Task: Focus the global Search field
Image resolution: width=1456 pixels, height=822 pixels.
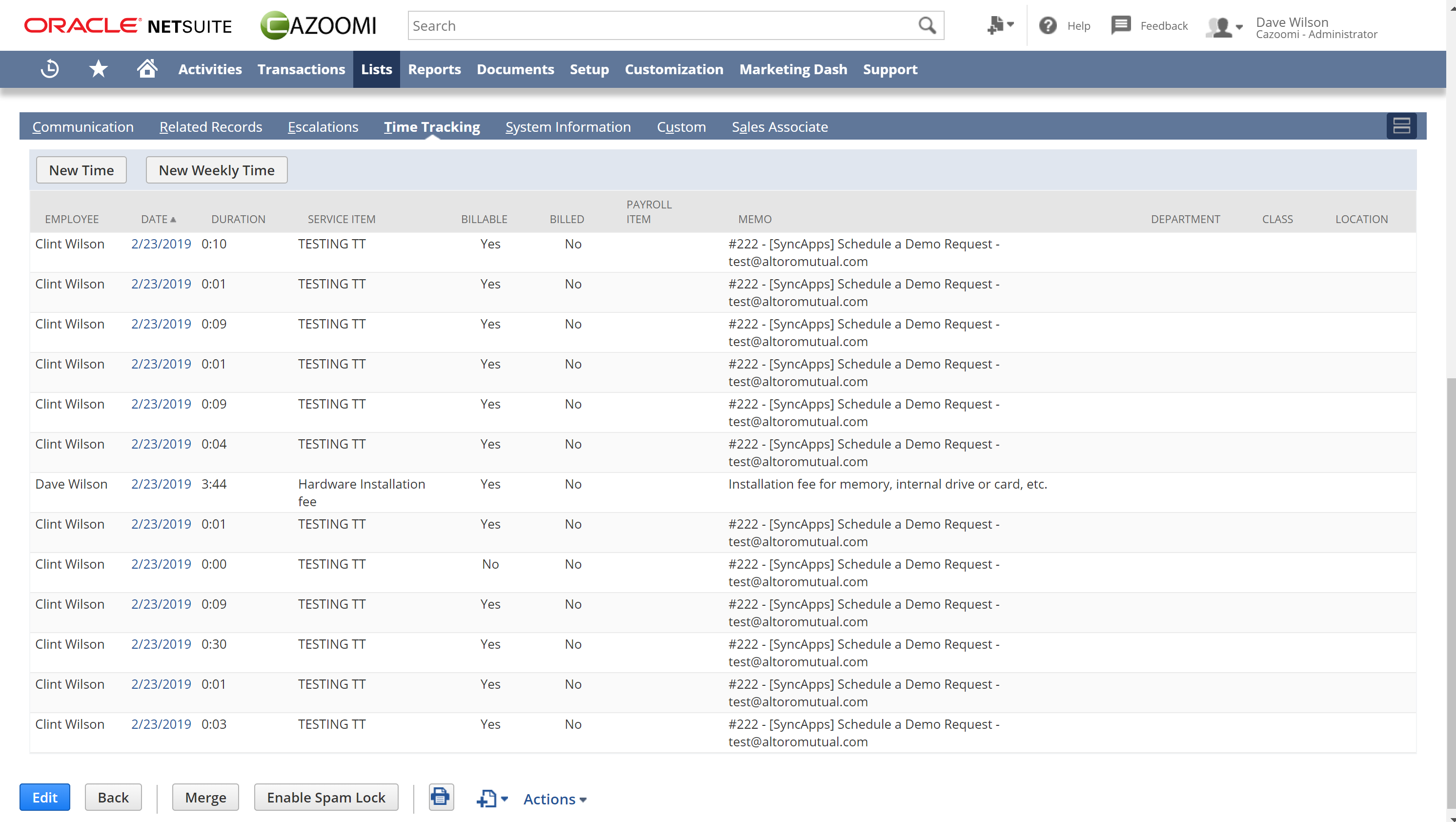Action: pos(661,25)
